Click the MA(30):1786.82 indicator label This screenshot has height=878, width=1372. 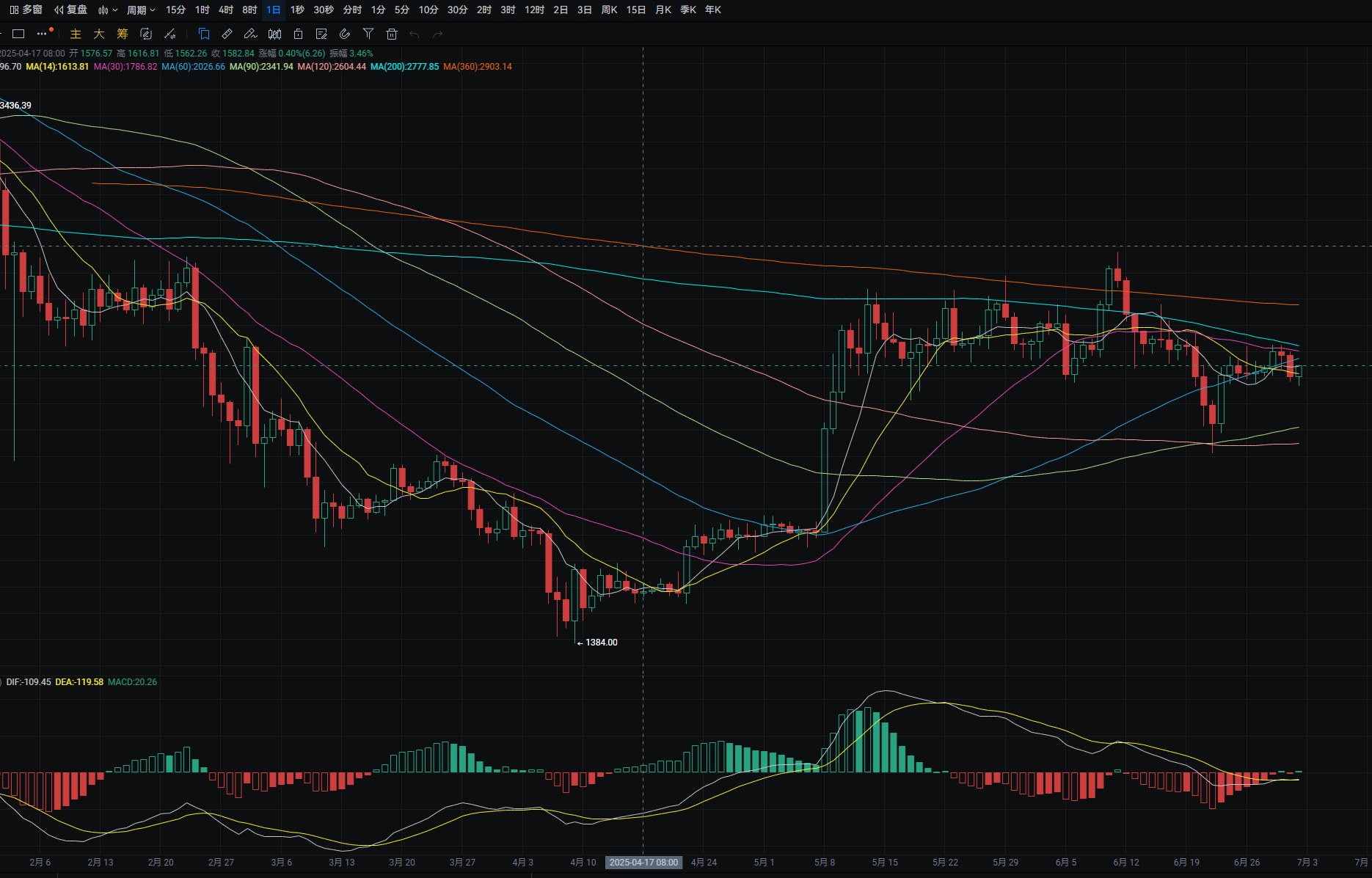pyautogui.click(x=125, y=67)
